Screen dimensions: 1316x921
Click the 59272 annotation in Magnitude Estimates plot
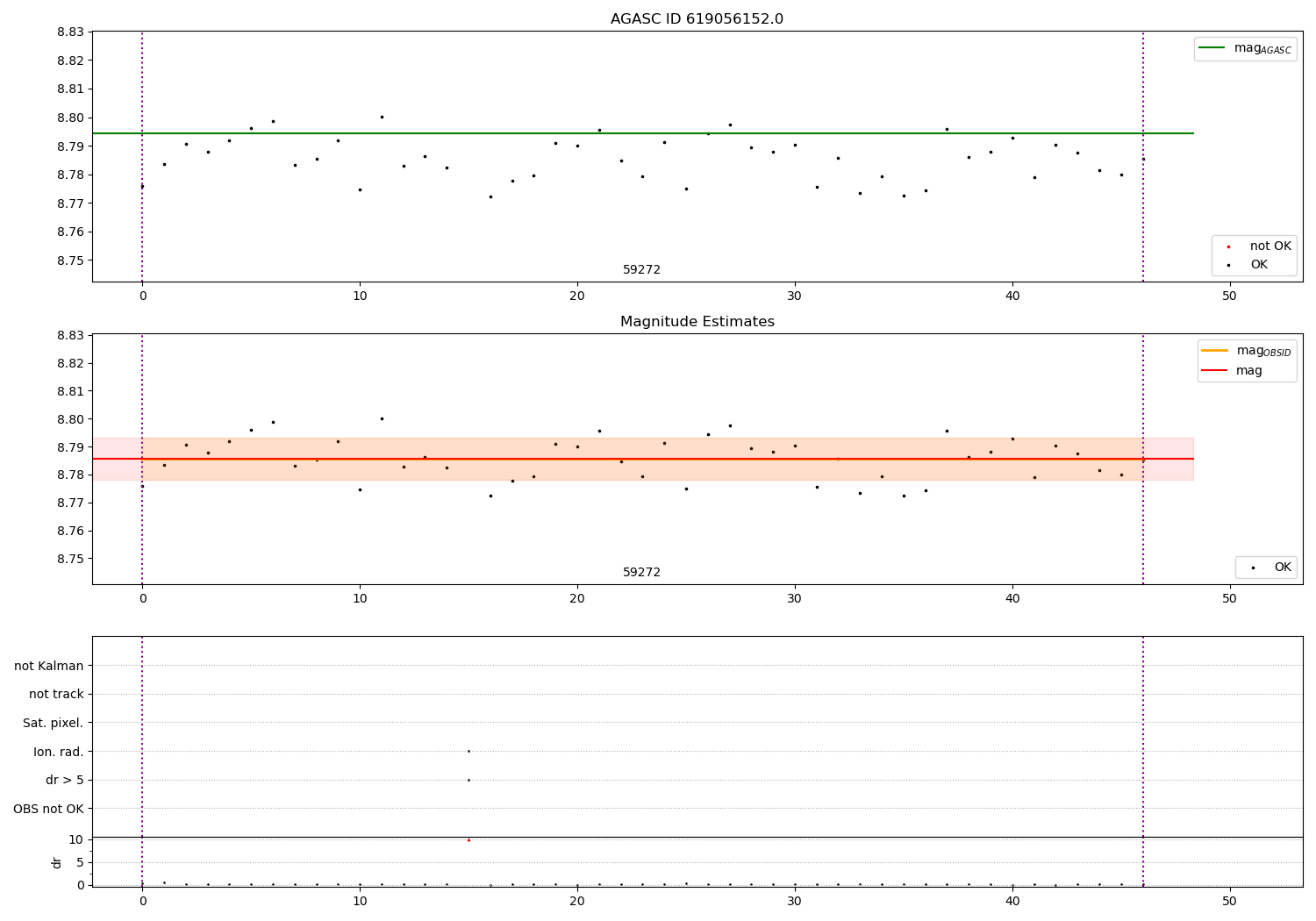click(x=641, y=573)
